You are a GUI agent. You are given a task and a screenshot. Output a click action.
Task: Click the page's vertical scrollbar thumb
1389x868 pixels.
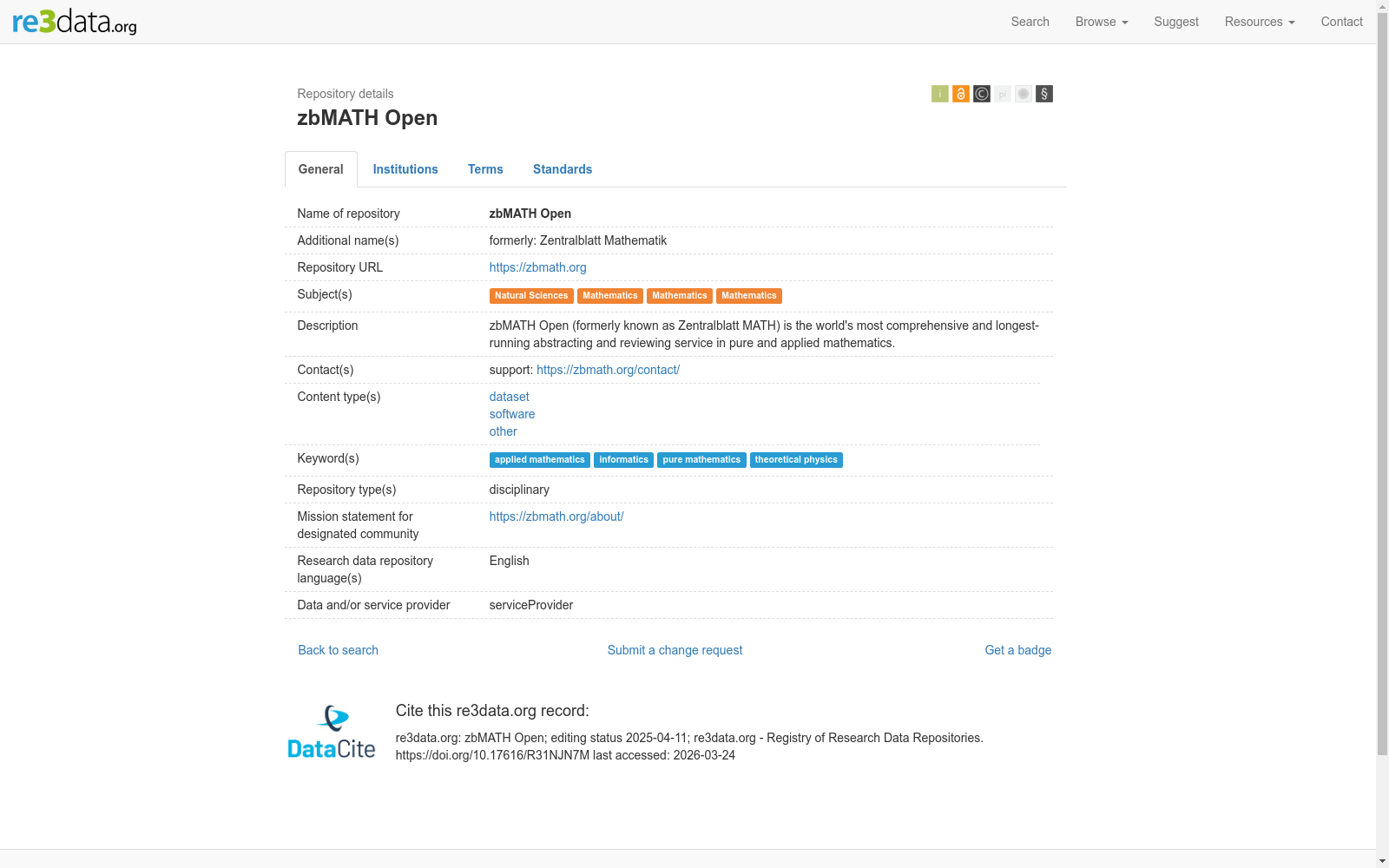pyautogui.click(x=1382, y=385)
